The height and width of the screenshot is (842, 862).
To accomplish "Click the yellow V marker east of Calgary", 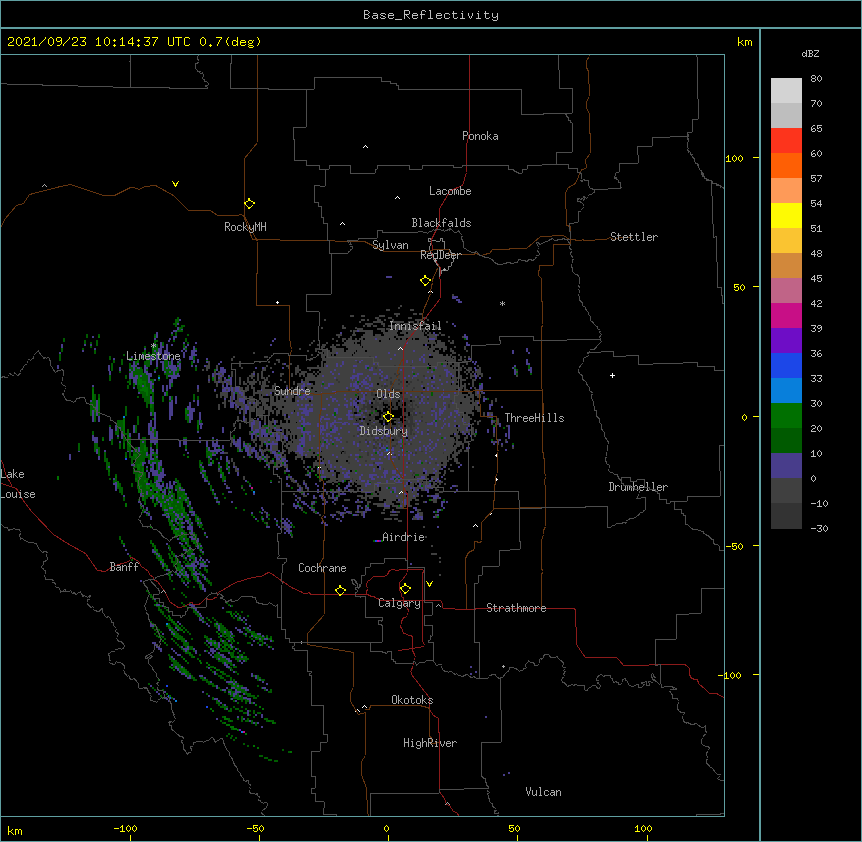I will pos(429,584).
